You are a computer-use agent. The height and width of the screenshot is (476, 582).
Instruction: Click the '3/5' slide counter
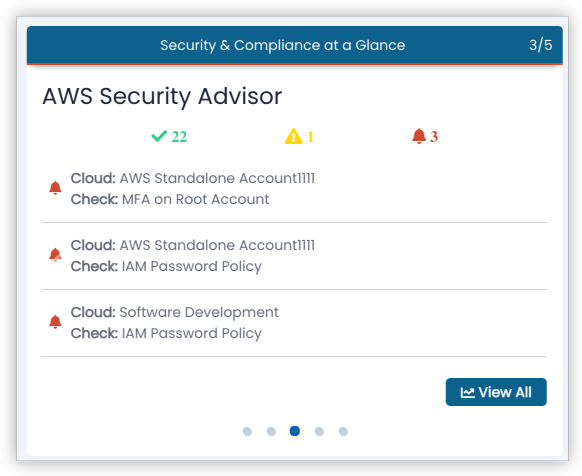[x=540, y=45]
